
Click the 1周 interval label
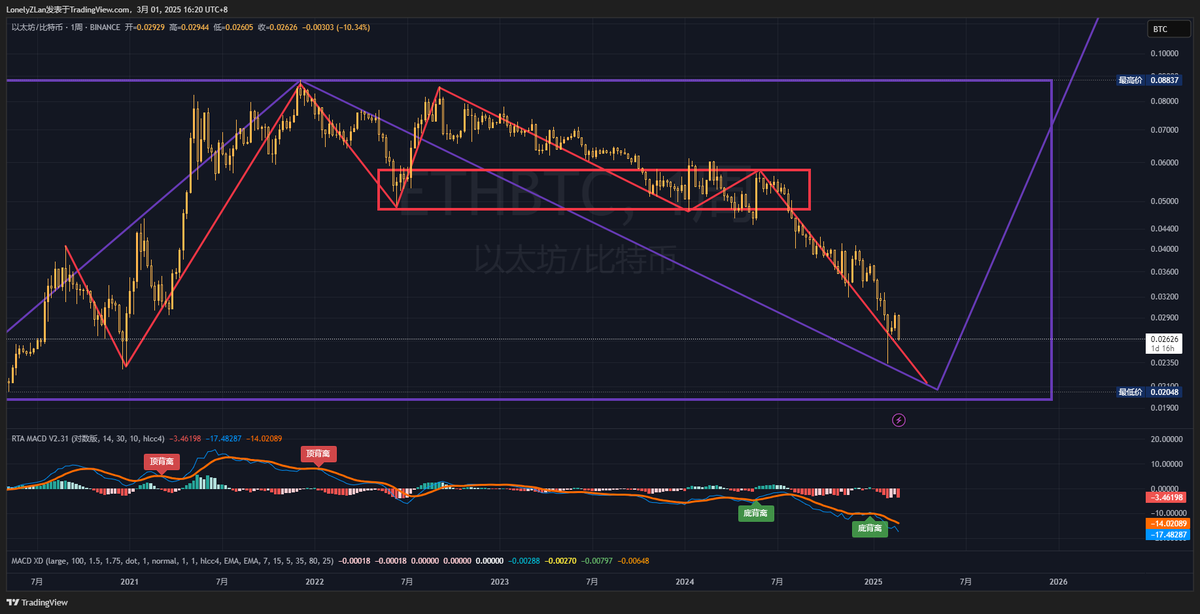(x=76, y=27)
